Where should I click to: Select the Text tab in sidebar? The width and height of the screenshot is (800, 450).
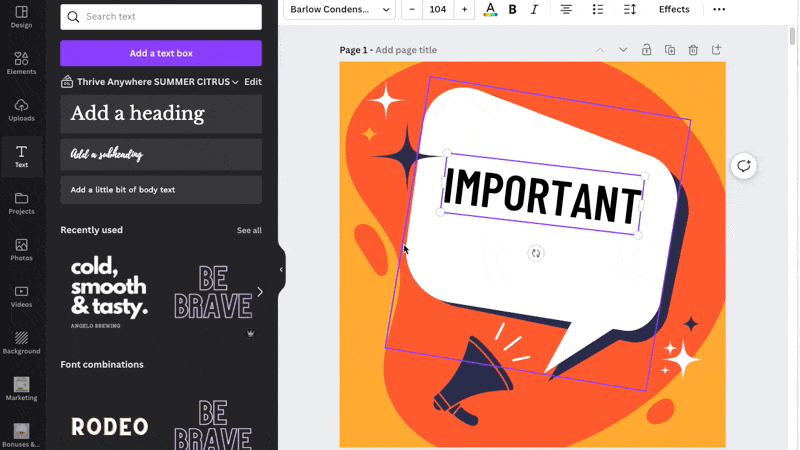click(21, 157)
